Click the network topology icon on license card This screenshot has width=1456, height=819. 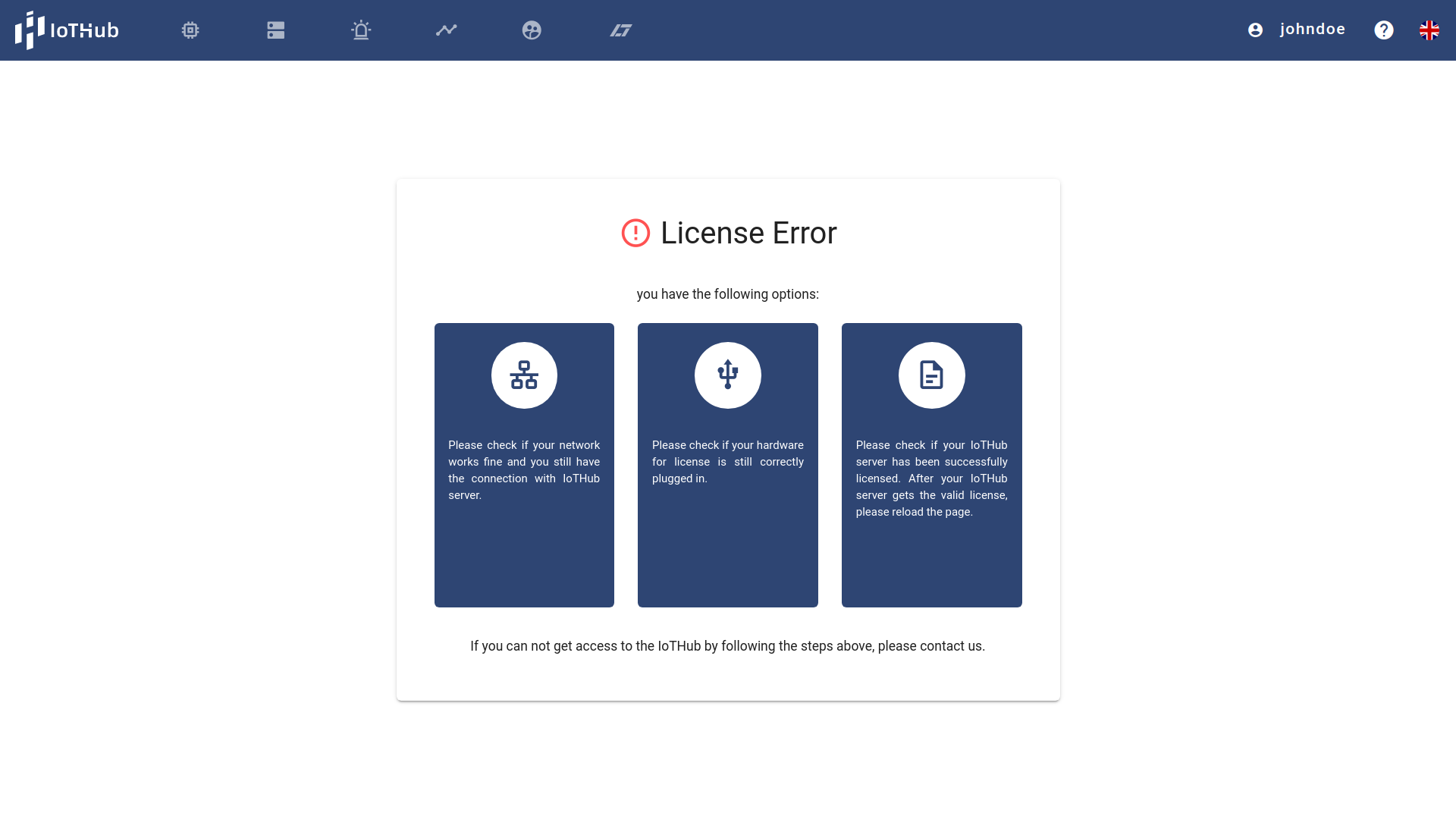524,375
